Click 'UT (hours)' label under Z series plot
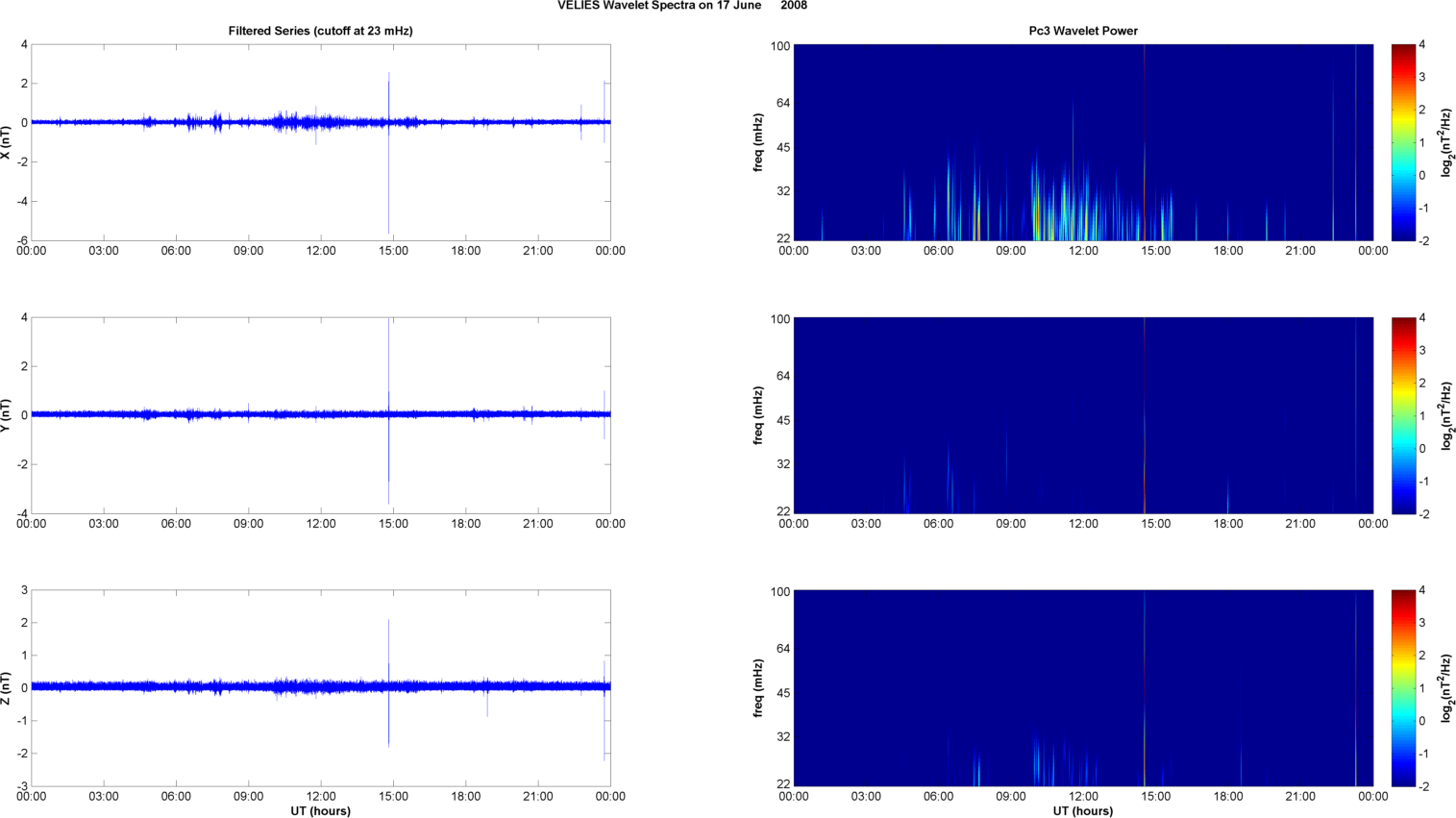This screenshot has width=1456, height=818. click(x=321, y=811)
